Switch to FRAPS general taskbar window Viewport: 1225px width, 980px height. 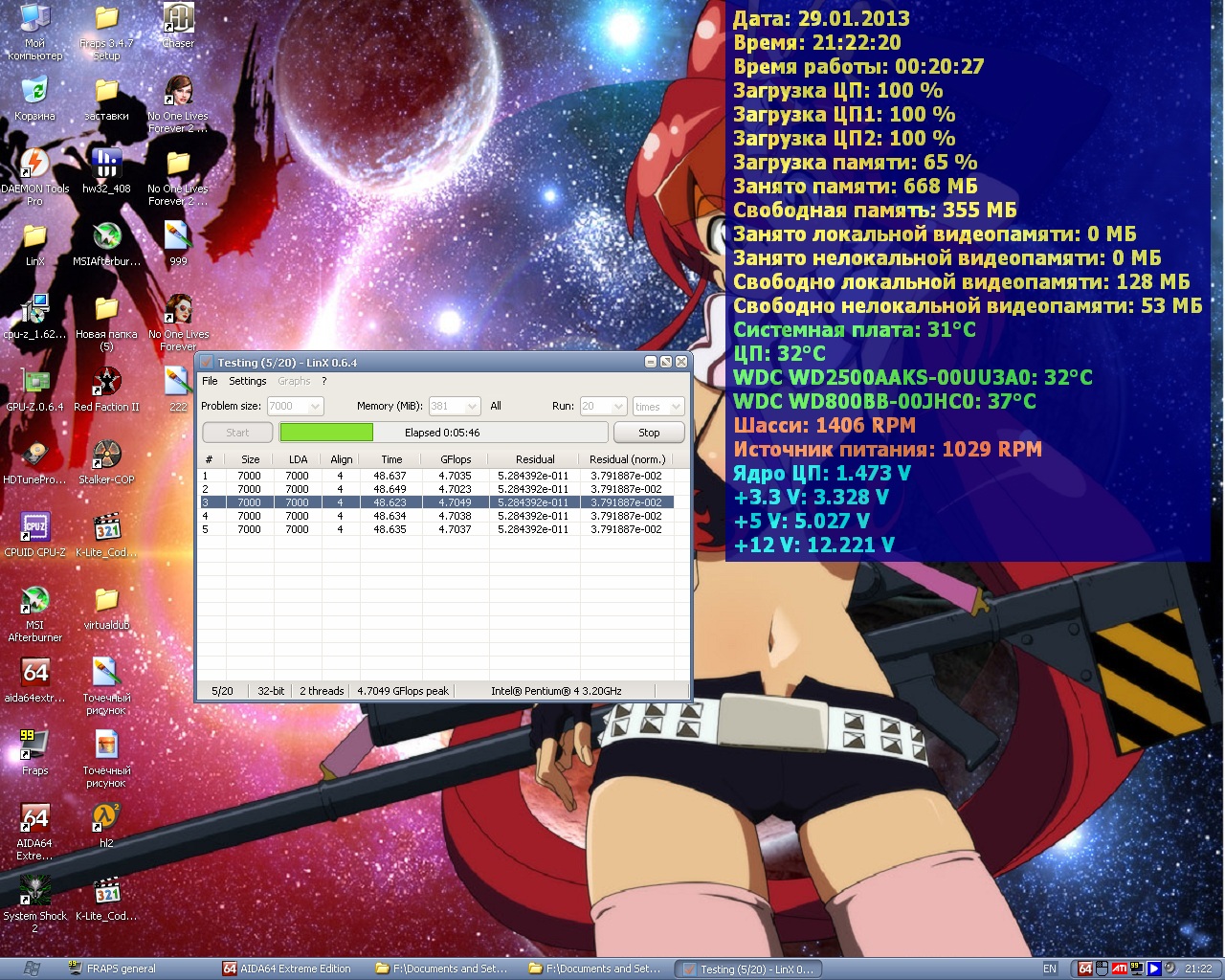[x=139, y=969]
